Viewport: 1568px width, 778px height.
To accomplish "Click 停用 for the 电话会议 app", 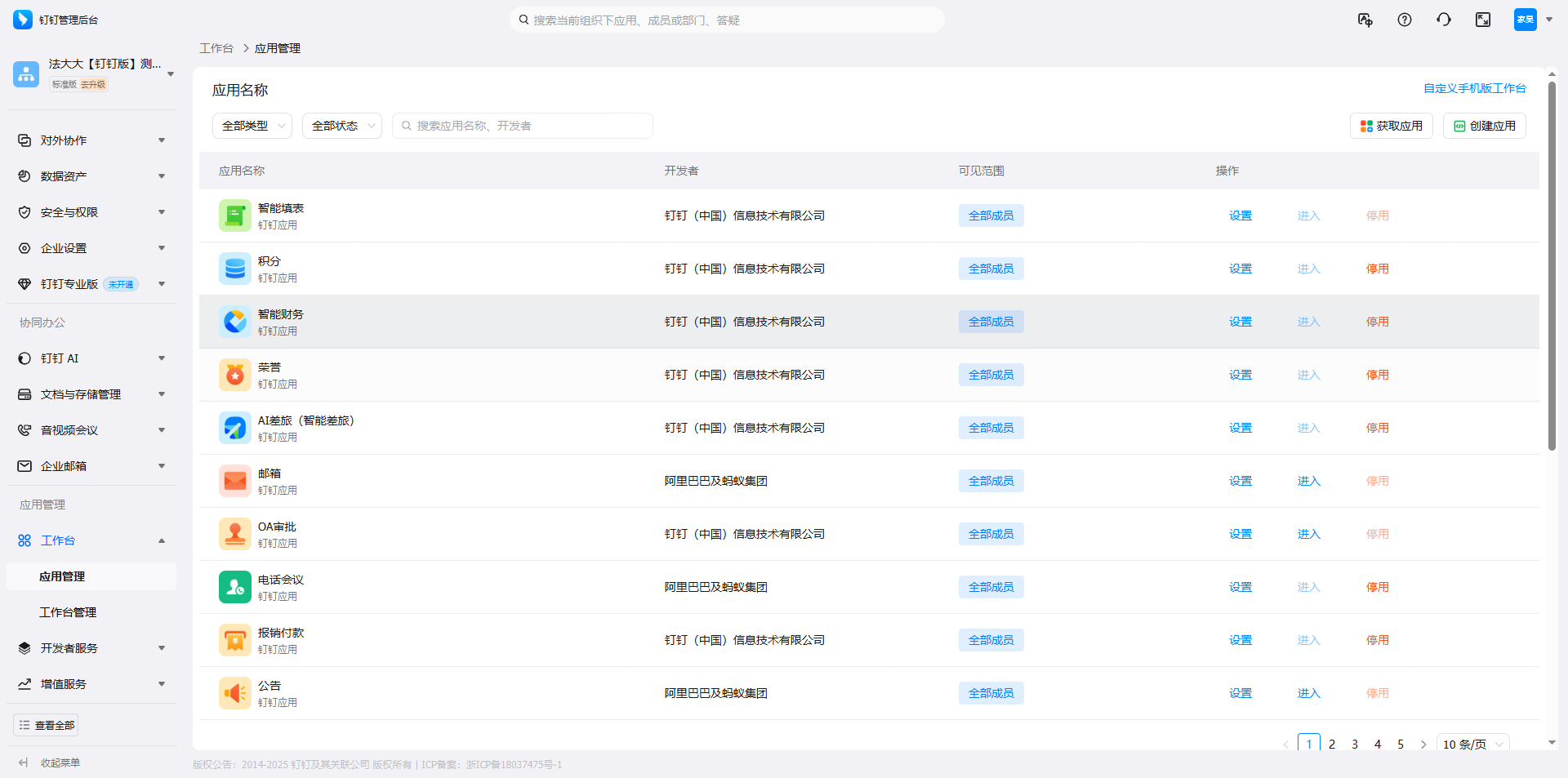I will [1378, 587].
